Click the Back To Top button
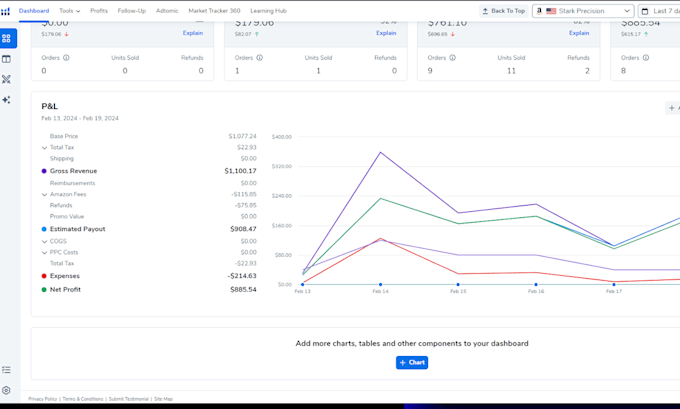The height and width of the screenshot is (409, 680). 503,11
